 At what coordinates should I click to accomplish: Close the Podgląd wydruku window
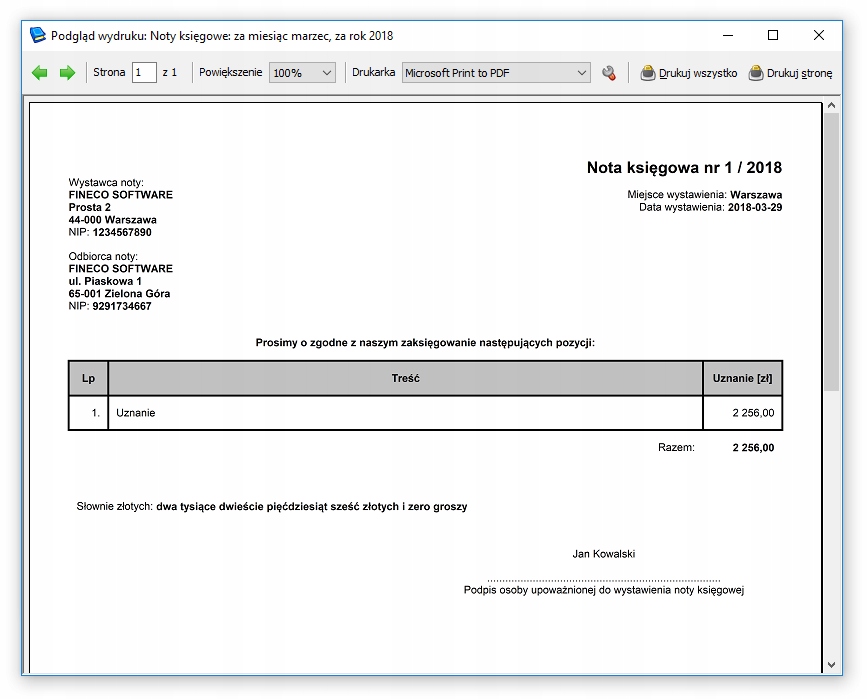(819, 35)
